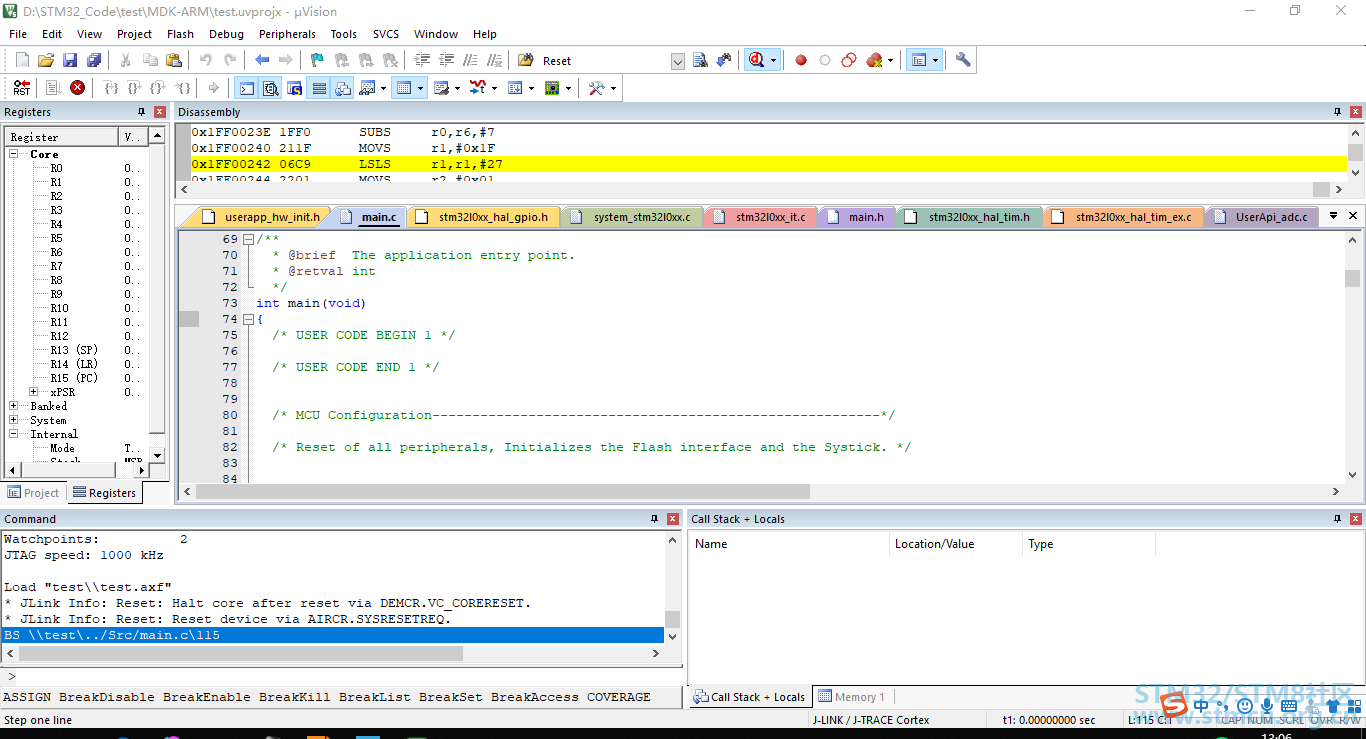
Task: Click Step Over braces icon
Action: tap(135, 88)
